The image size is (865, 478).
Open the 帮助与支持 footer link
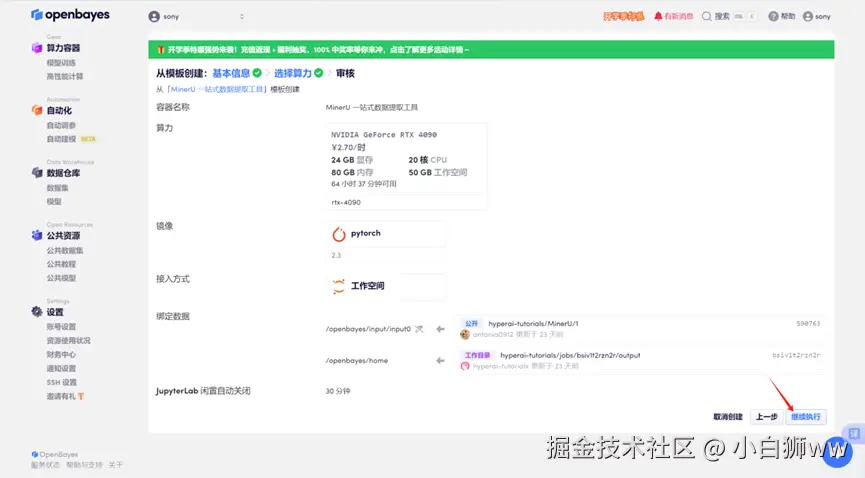[84, 465]
